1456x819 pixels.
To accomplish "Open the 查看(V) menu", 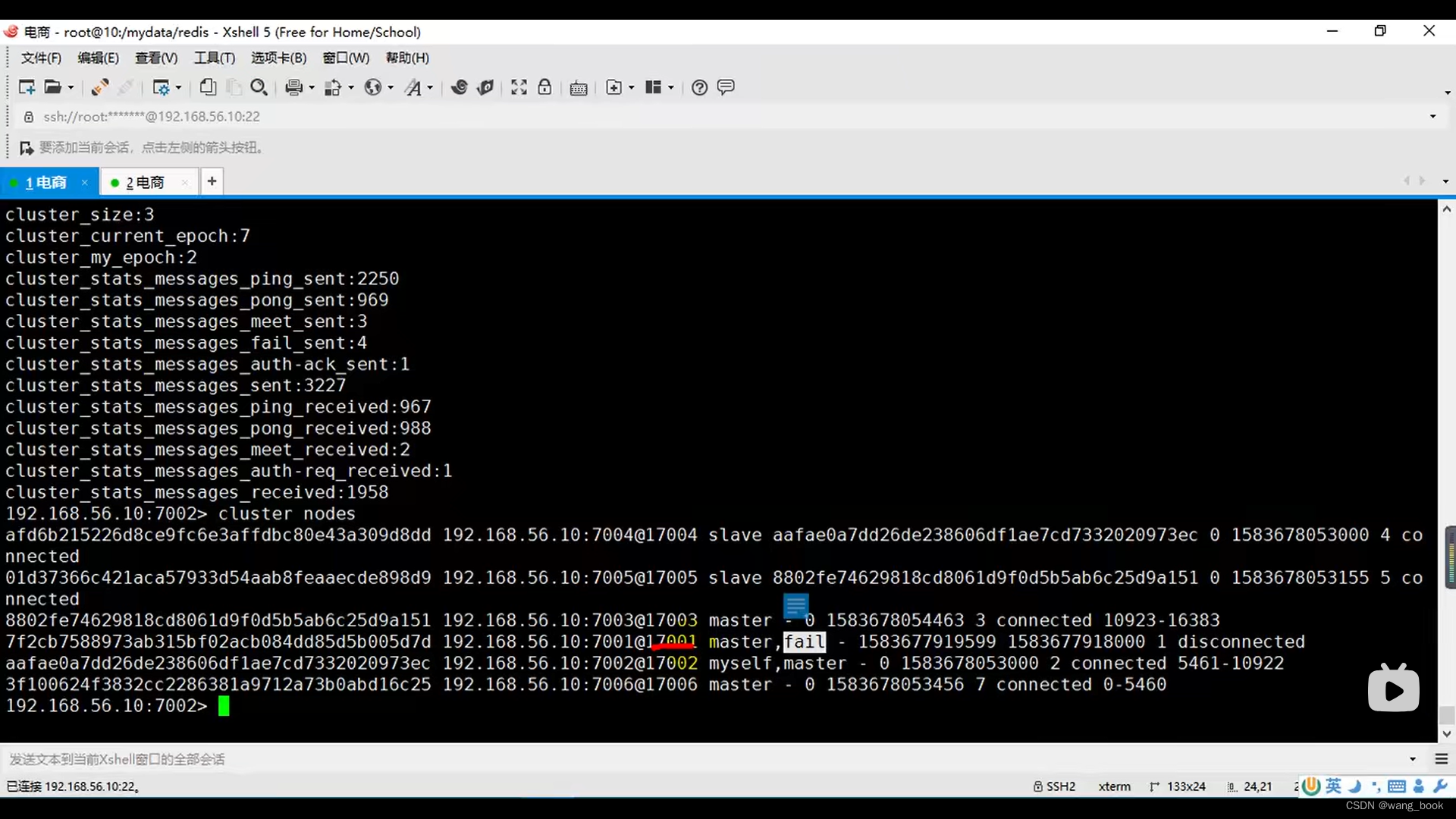I will 156,58.
